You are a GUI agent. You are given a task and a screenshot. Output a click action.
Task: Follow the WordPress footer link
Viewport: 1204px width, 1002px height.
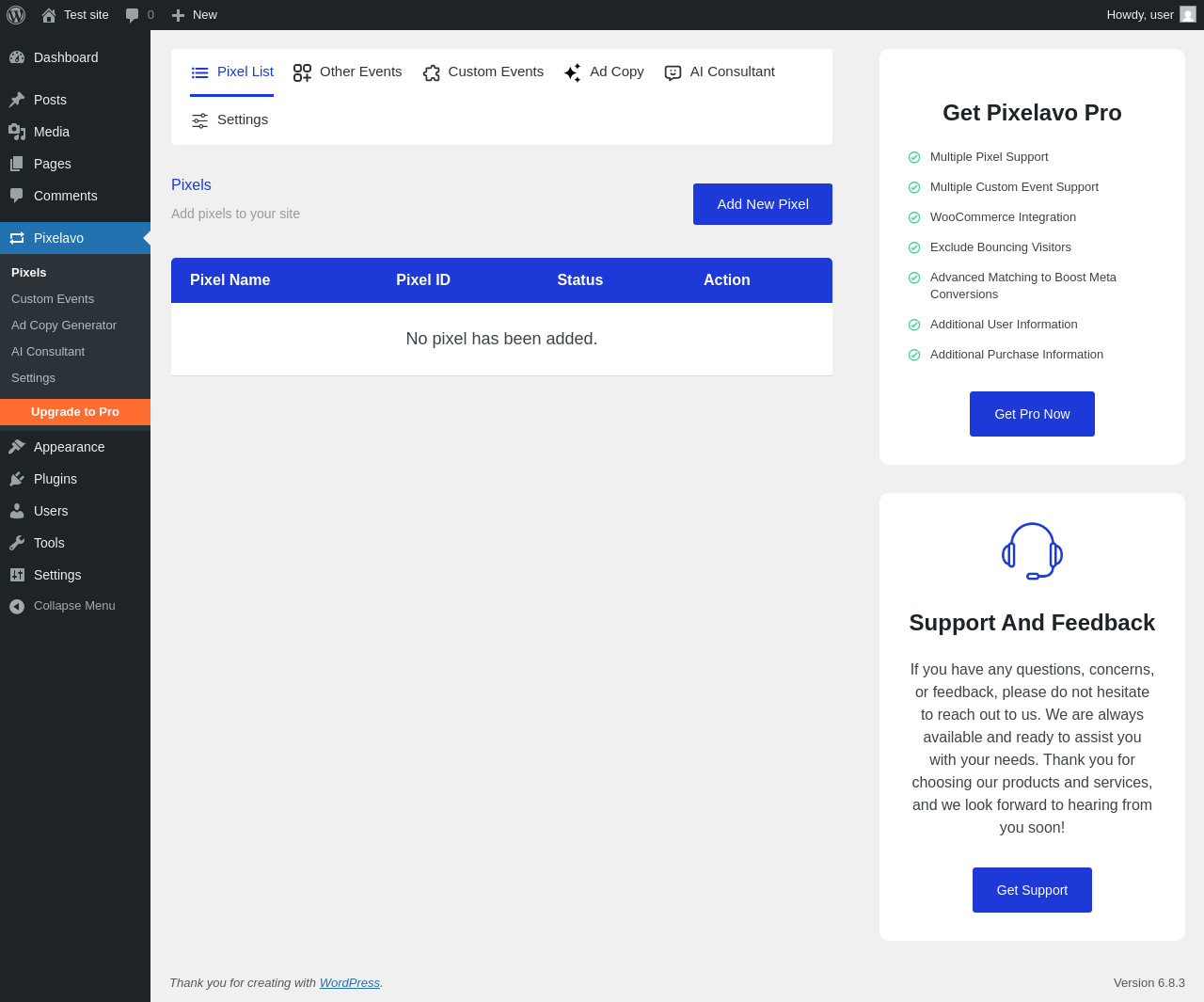coord(350,982)
